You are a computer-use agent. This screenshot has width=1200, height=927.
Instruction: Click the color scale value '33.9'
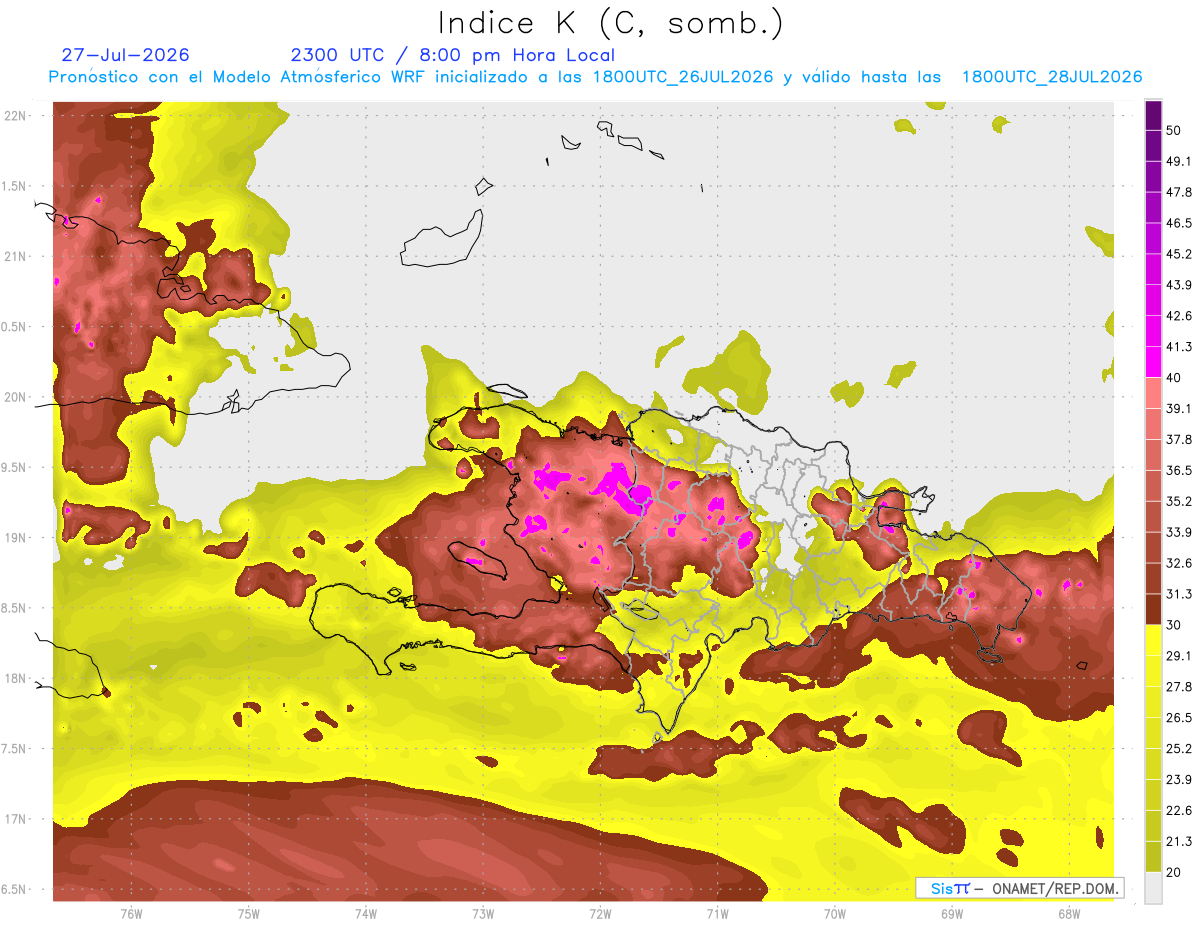pos(1179,532)
